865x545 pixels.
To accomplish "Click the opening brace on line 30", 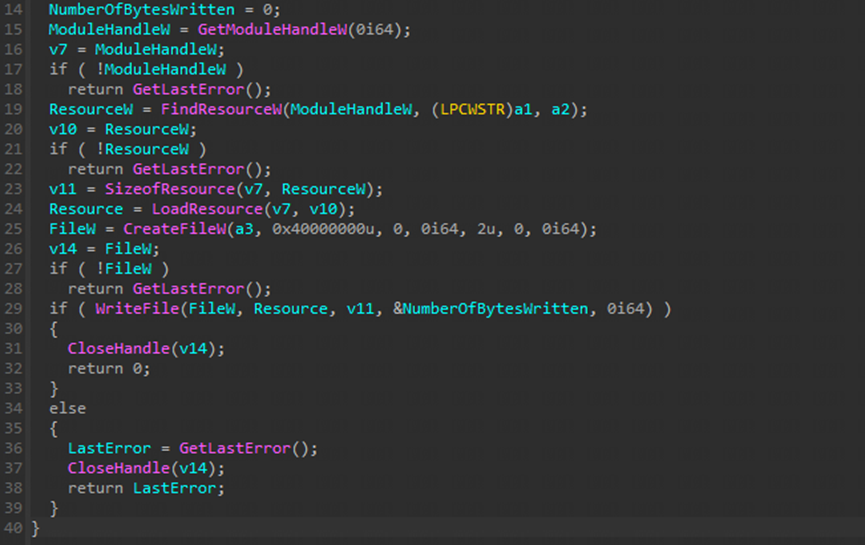I will [54, 329].
